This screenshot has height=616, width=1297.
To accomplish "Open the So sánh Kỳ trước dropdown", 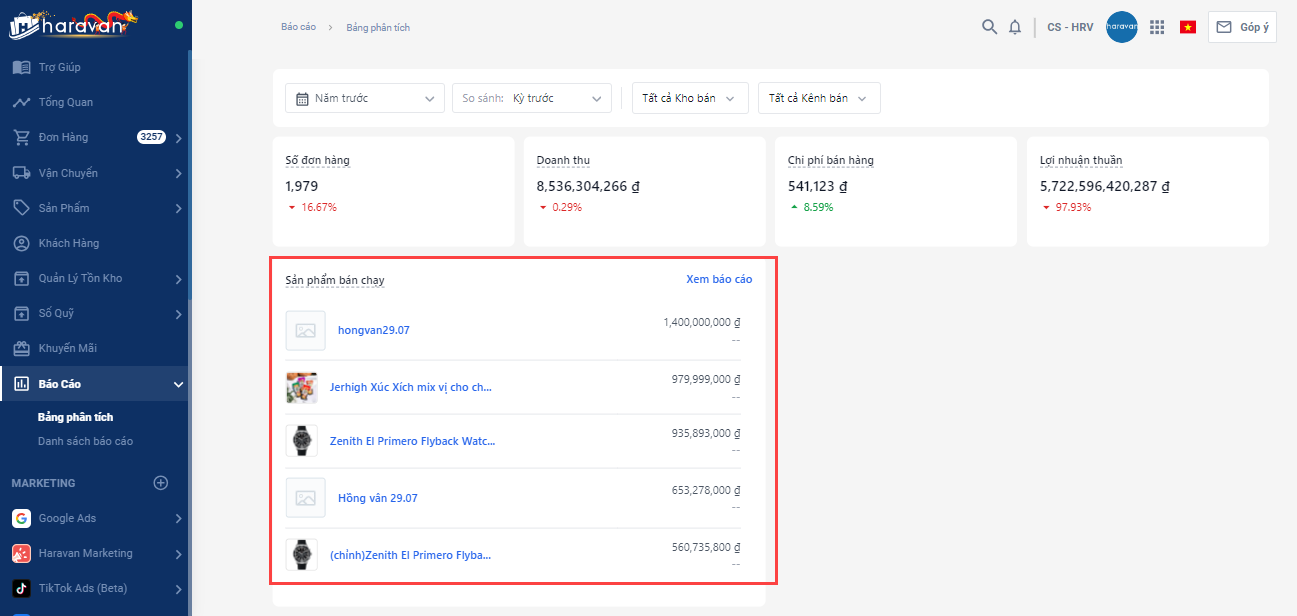I will click(x=532, y=98).
